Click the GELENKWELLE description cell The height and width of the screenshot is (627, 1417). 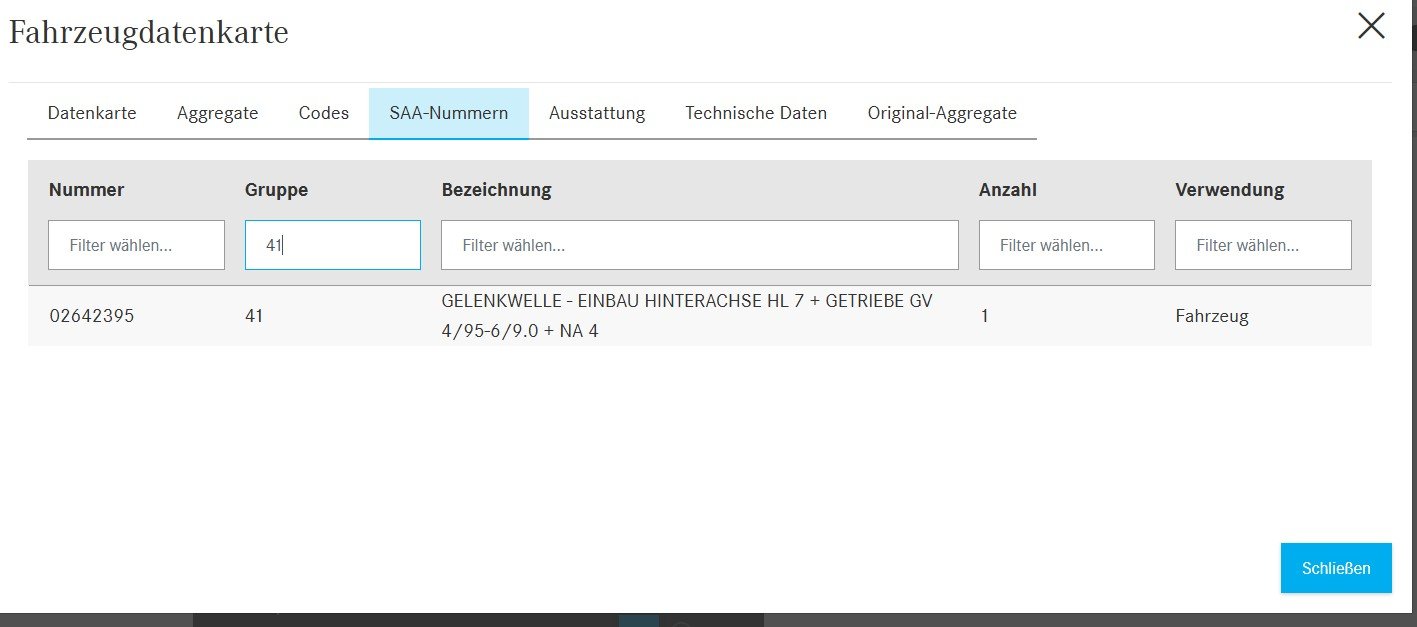pyautogui.click(x=687, y=316)
